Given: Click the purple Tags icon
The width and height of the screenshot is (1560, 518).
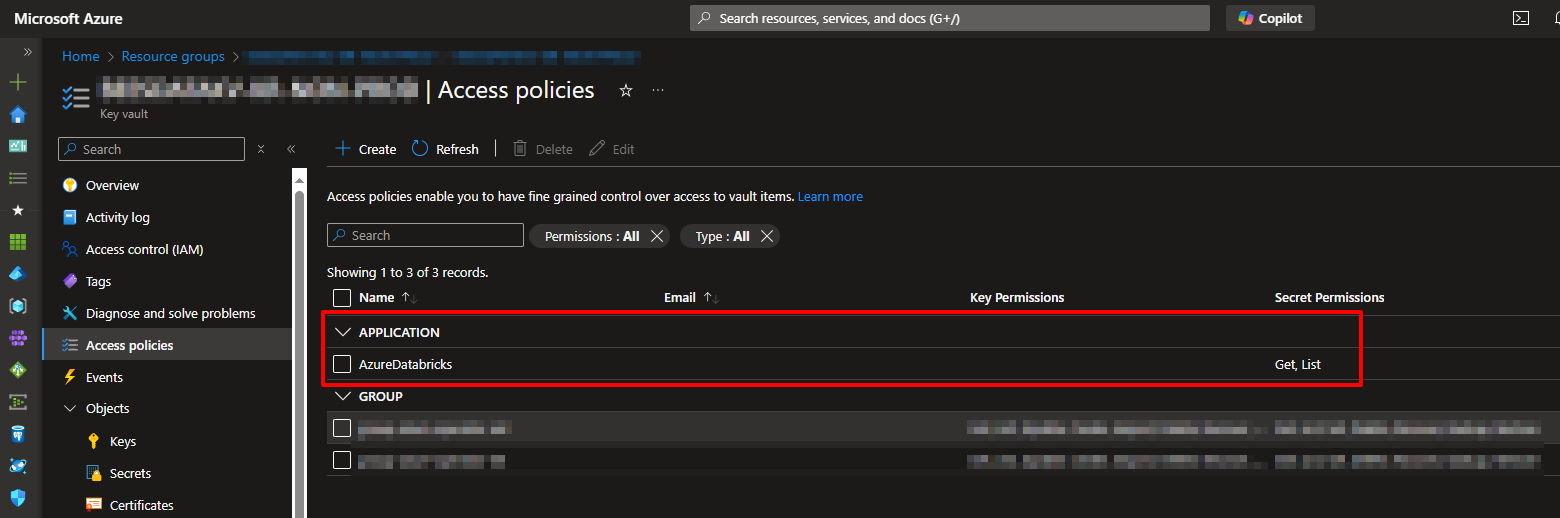Looking at the screenshot, I should tap(69, 281).
